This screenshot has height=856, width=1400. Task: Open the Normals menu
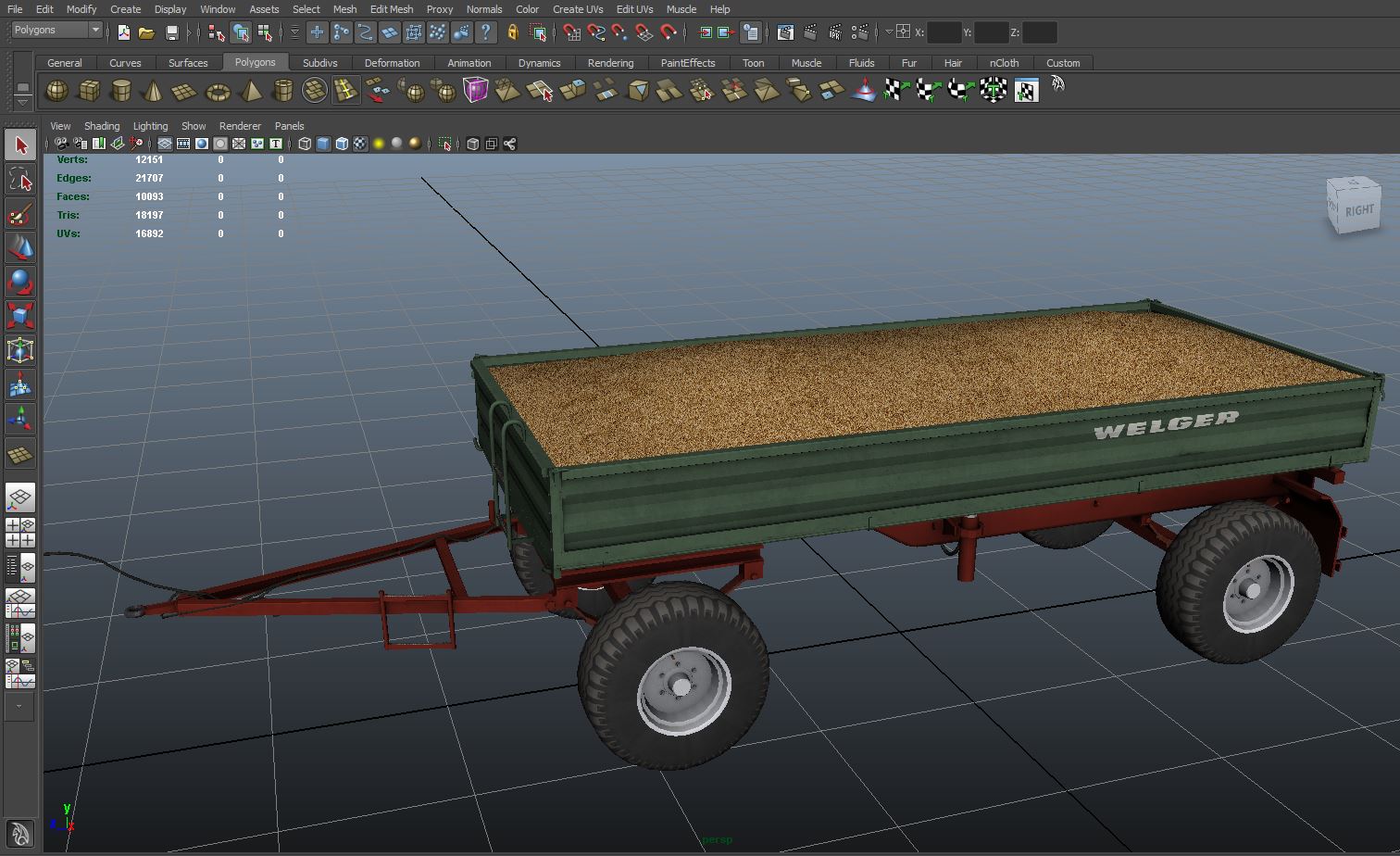click(484, 9)
